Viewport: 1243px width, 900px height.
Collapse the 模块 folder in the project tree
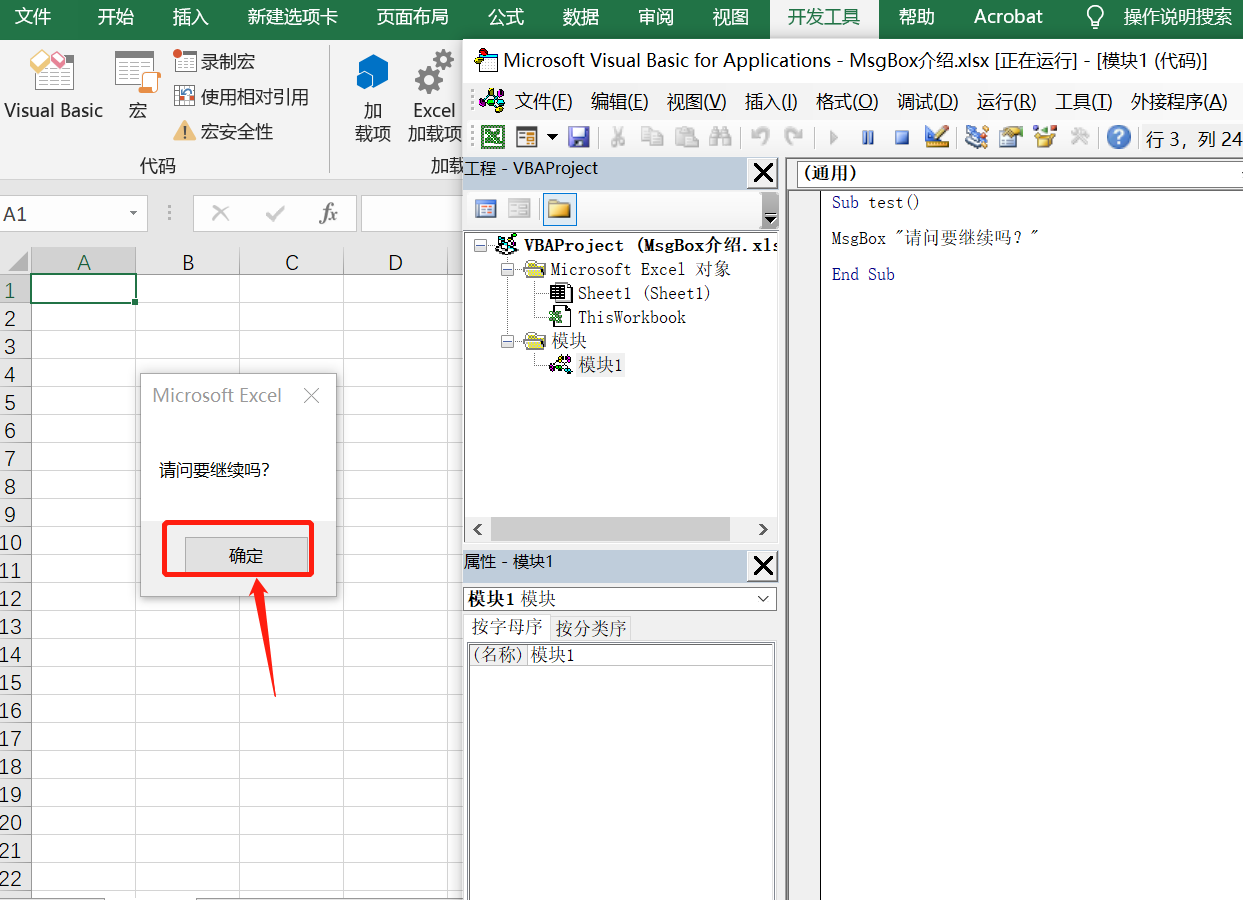click(508, 340)
